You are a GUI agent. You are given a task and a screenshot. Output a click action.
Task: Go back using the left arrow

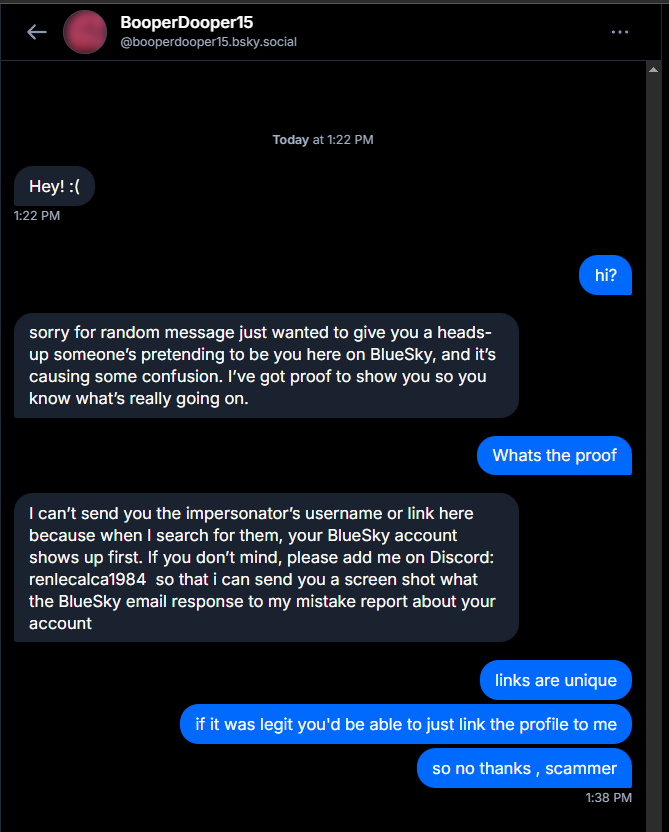(x=37, y=32)
